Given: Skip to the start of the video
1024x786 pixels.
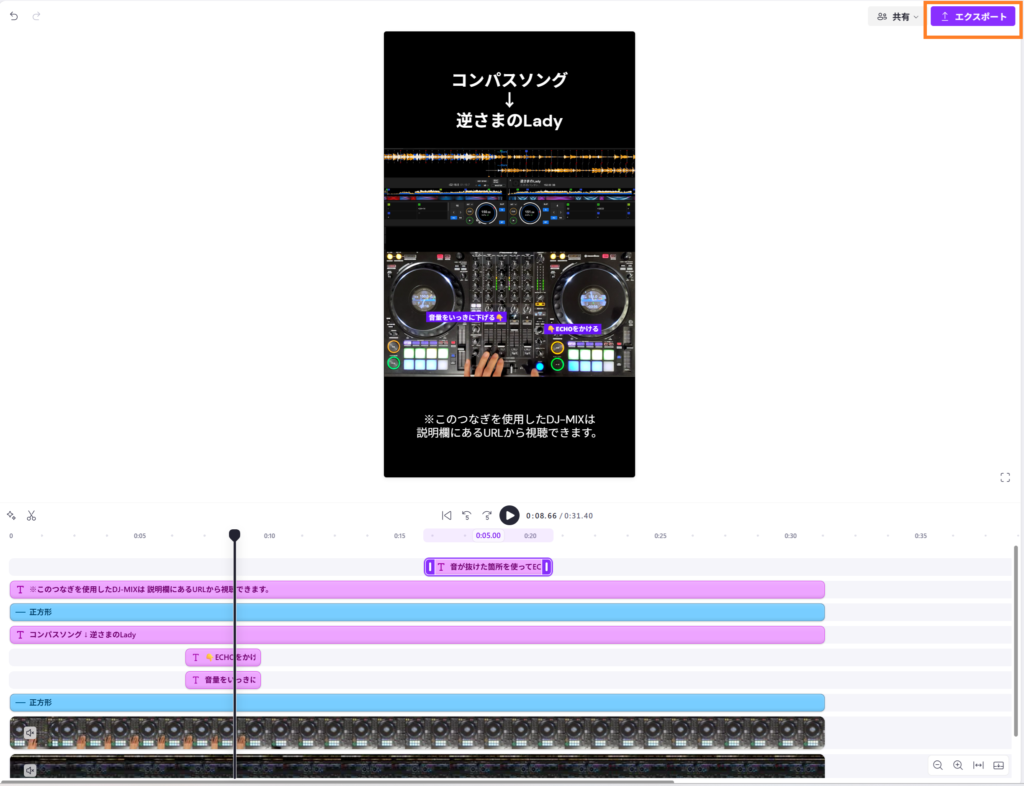Looking at the screenshot, I should pyautogui.click(x=446, y=515).
